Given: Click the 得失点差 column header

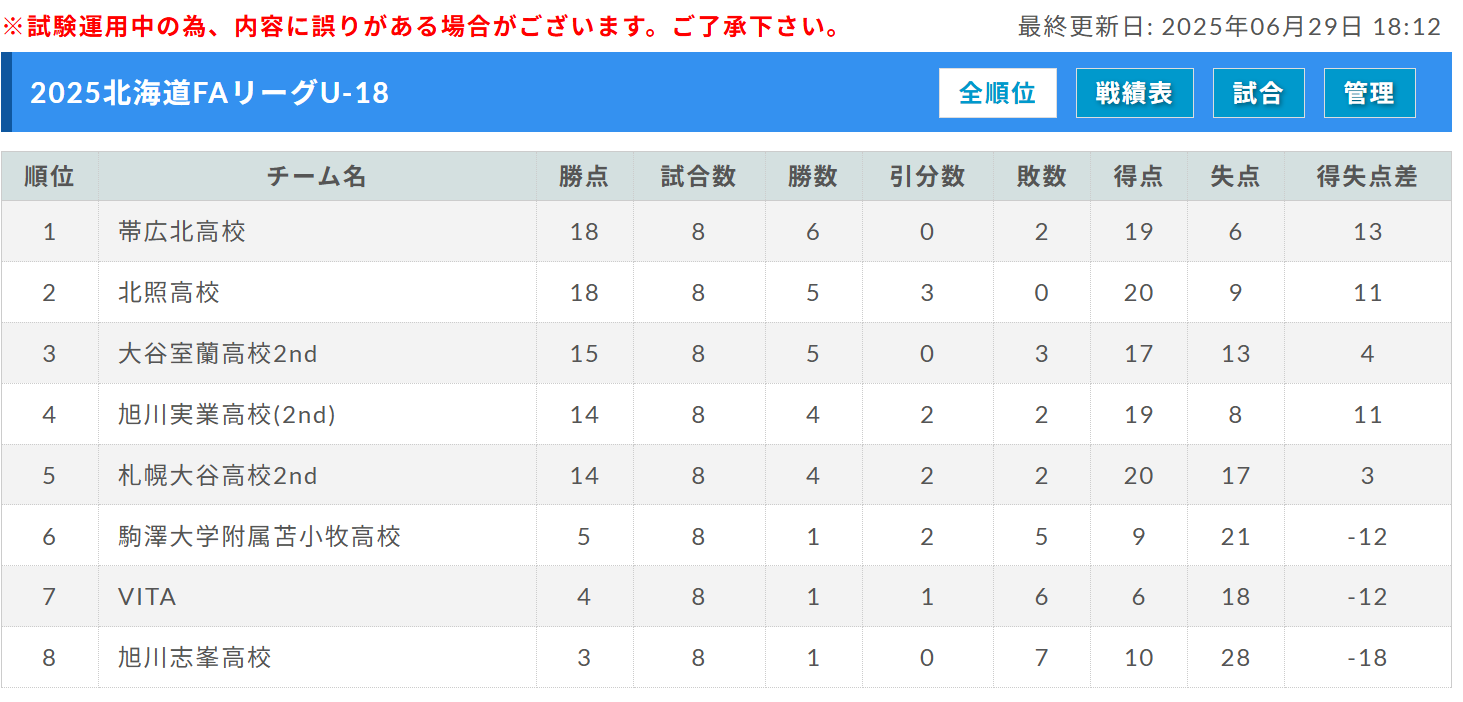Looking at the screenshot, I should (1367, 177).
